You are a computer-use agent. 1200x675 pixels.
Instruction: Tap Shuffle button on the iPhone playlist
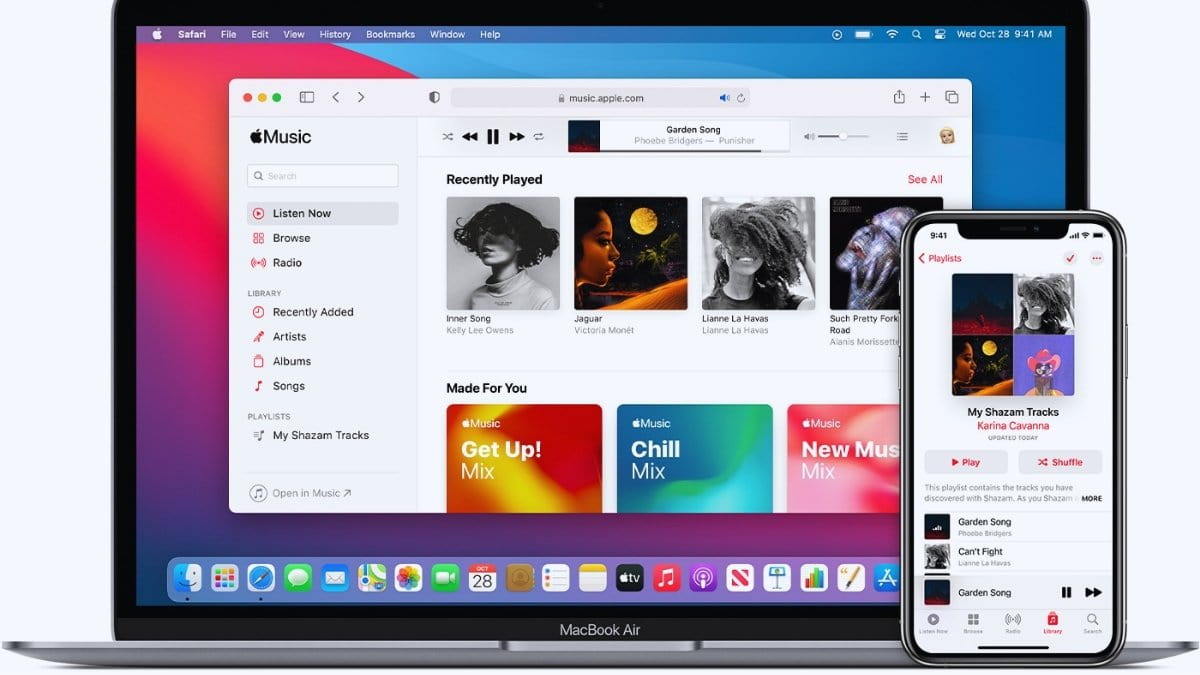[x=1060, y=462]
